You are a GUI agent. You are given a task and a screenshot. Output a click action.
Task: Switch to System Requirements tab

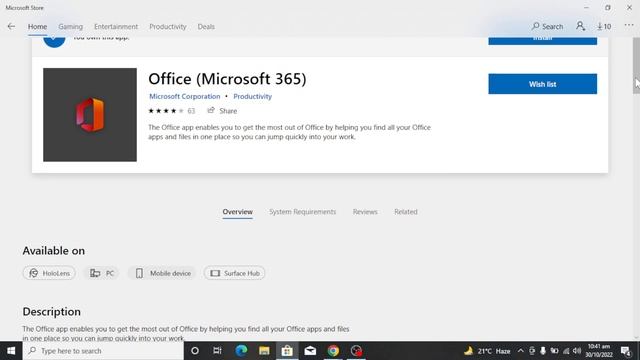(x=302, y=212)
